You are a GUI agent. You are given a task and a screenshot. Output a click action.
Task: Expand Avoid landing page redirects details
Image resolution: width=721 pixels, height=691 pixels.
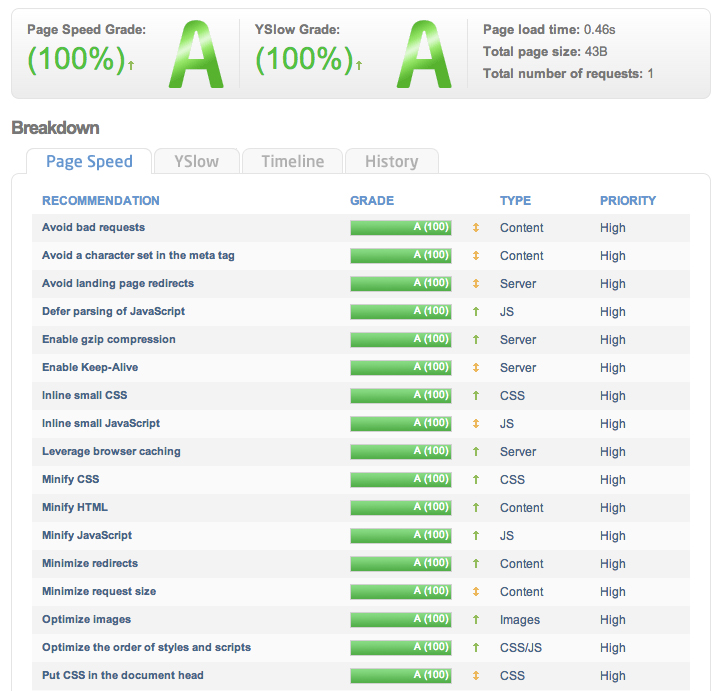[118, 284]
